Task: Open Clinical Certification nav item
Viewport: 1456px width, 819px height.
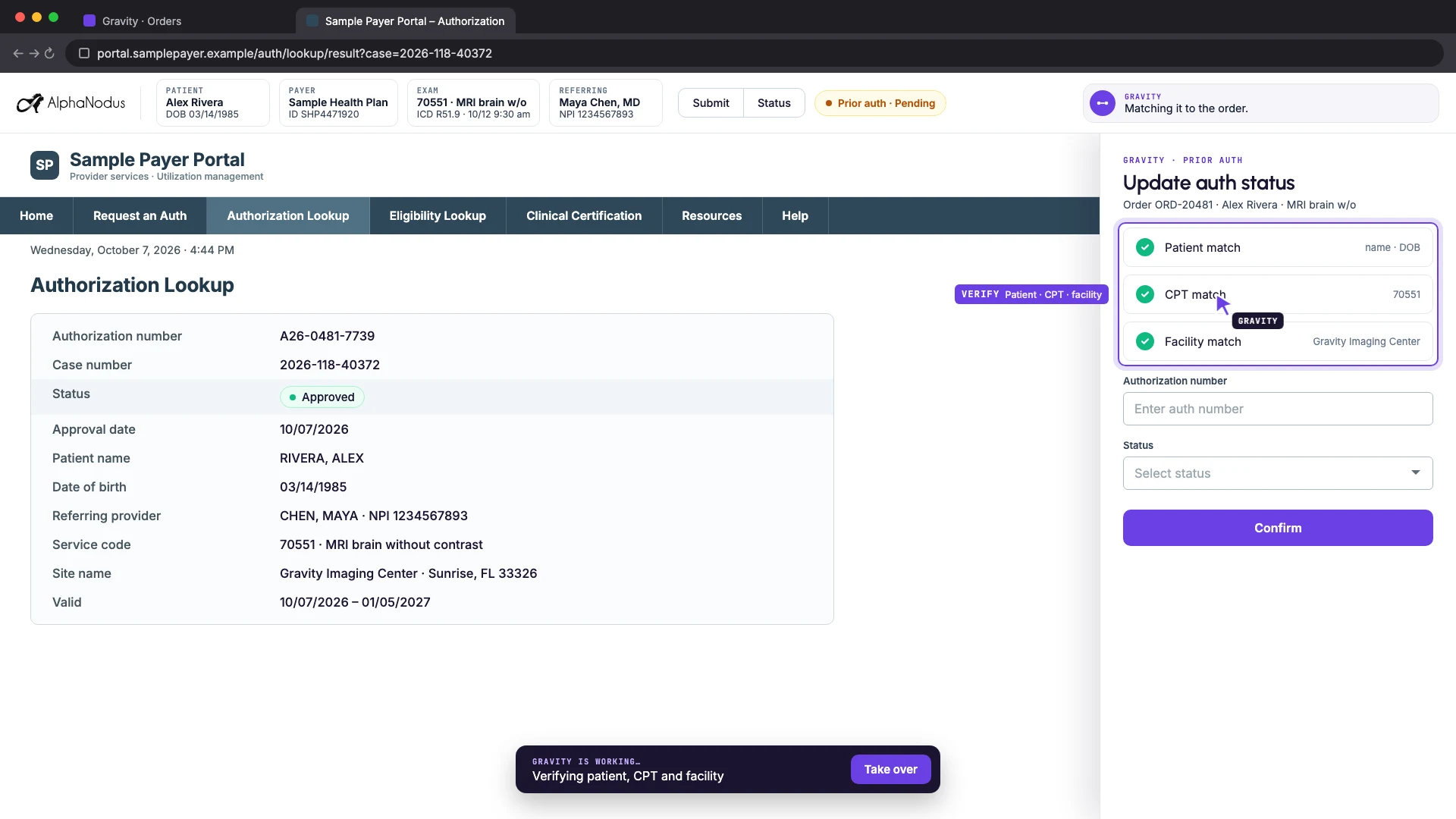Action: coord(584,215)
